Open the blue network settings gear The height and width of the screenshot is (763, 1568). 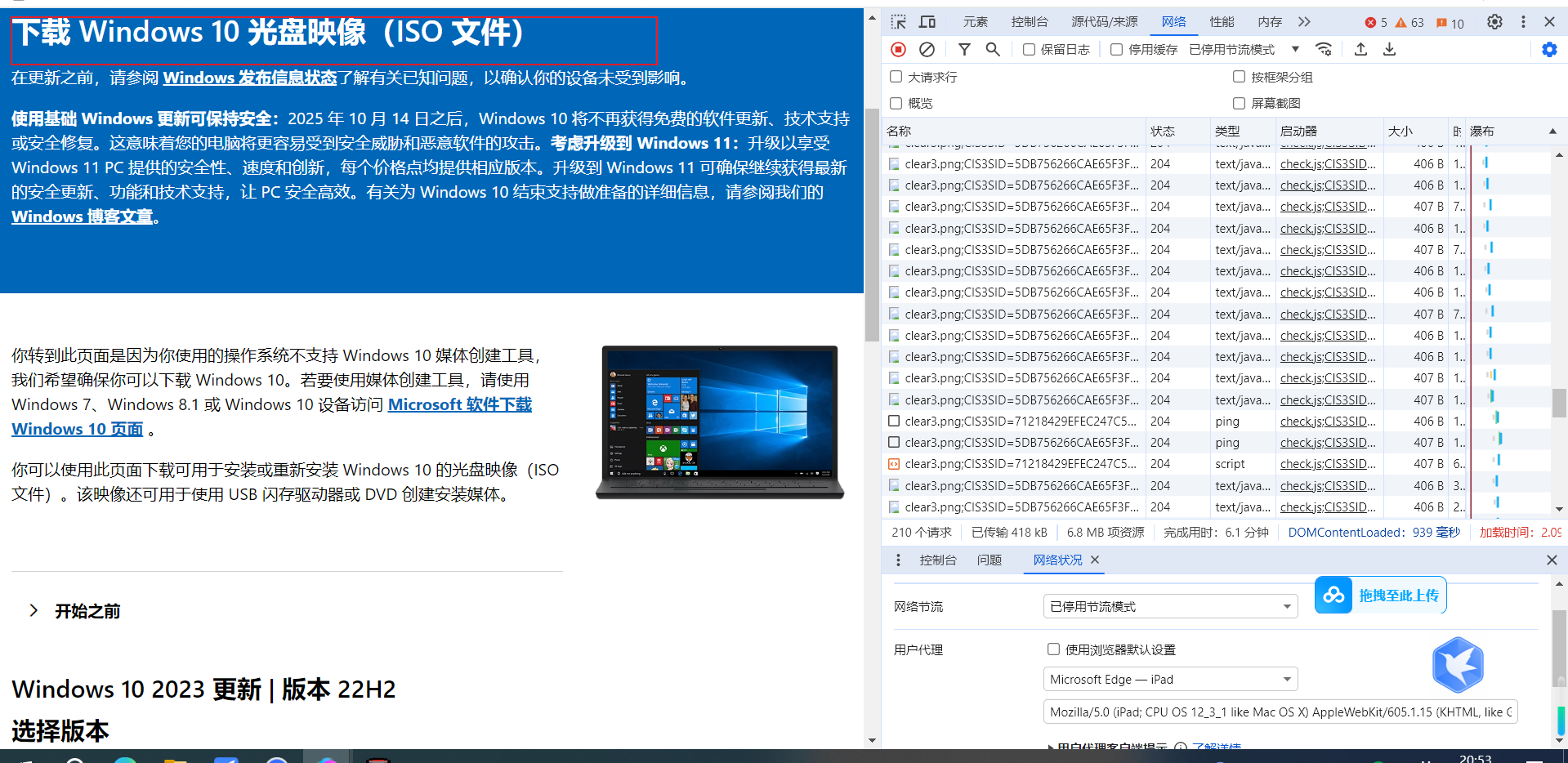click(x=1549, y=50)
